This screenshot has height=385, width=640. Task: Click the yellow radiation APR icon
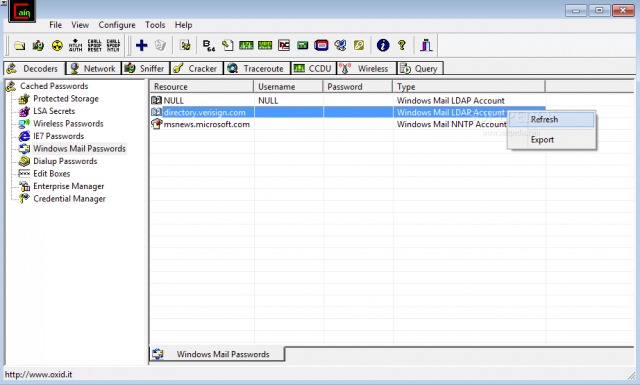[x=57, y=45]
